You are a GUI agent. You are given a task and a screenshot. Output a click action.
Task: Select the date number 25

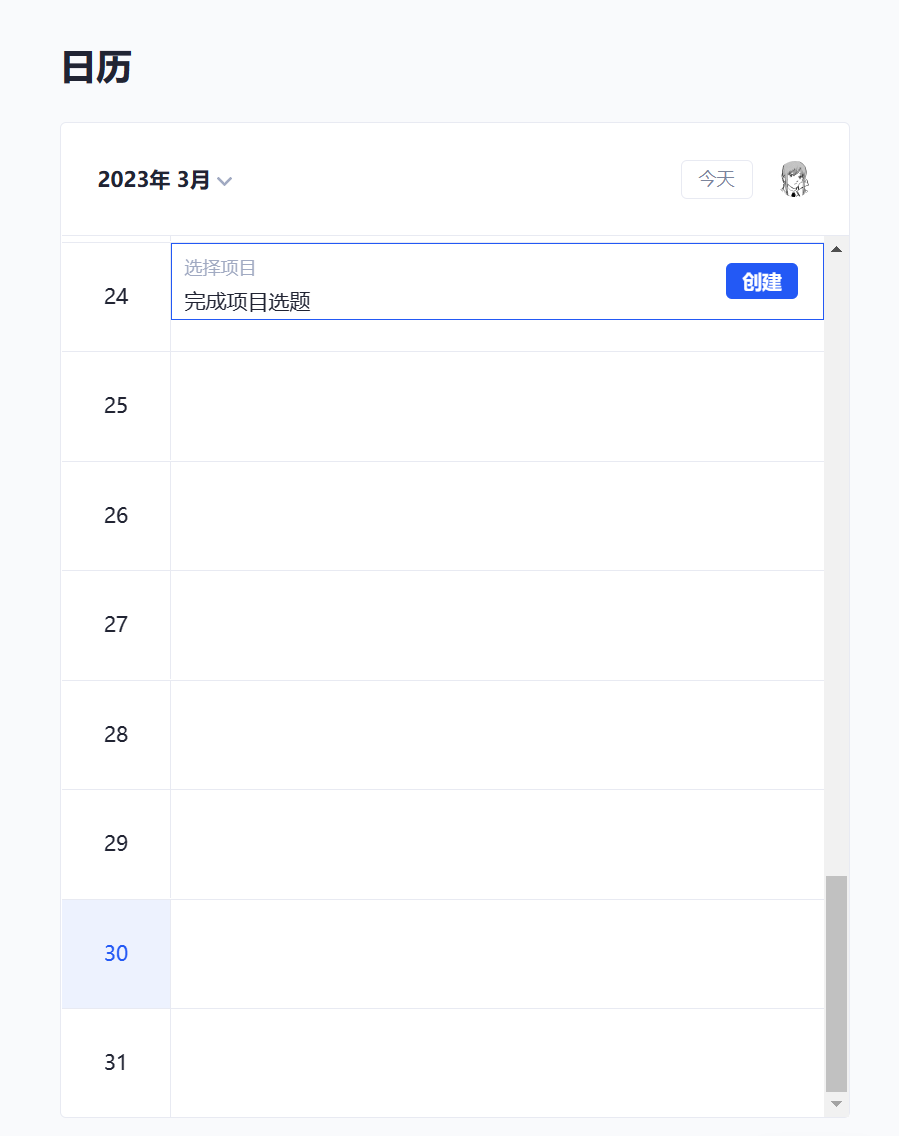pyautogui.click(x=116, y=406)
